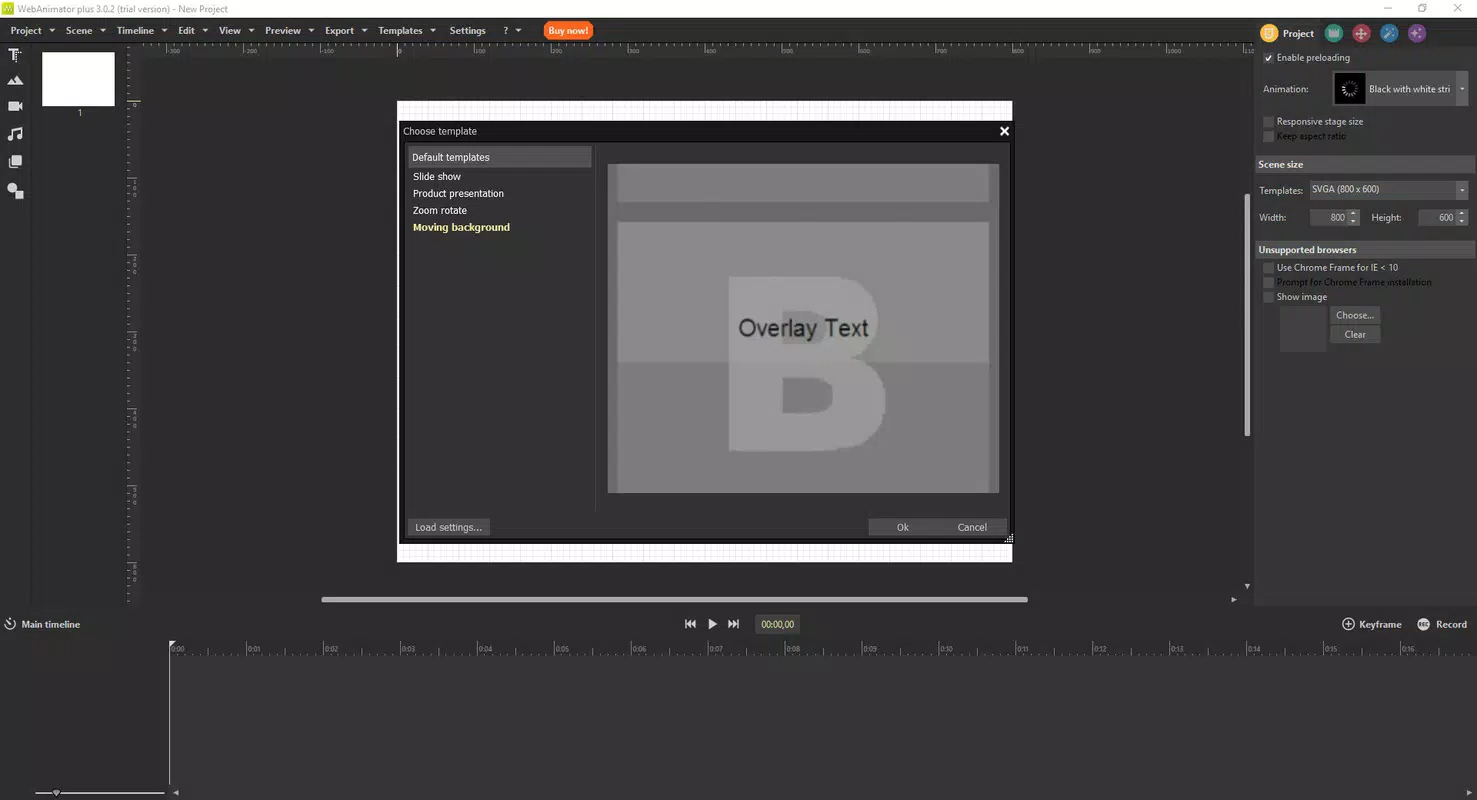1477x800 pixels.
Task: Click the Width value field
Action: coord(1329,218)
